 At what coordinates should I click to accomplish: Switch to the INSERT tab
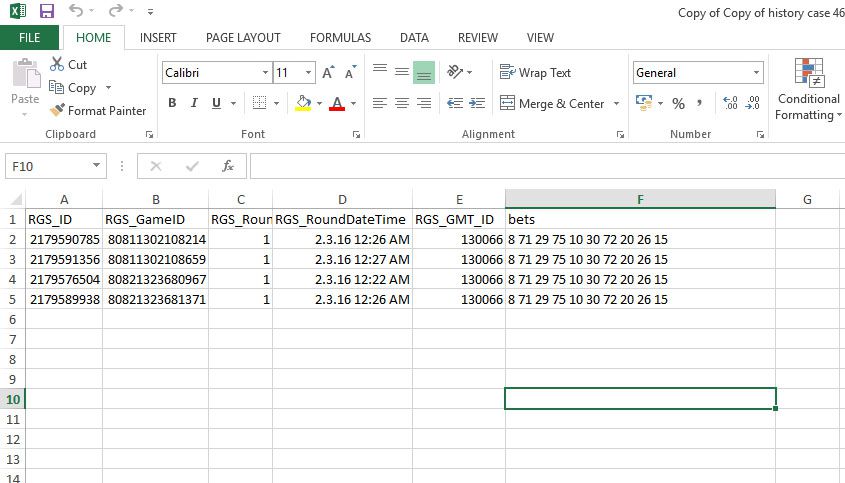click(158, 38)
